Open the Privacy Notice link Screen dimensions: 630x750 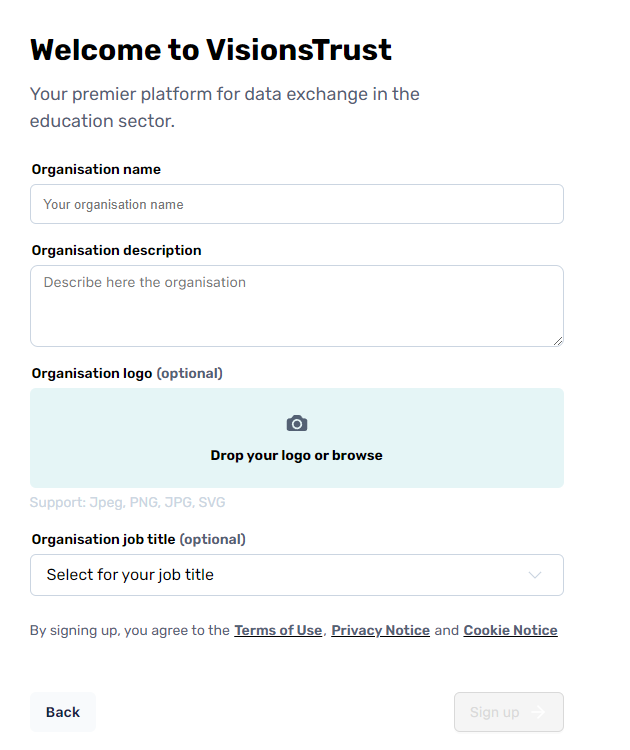pyautogui.click(x=381, y=630)
